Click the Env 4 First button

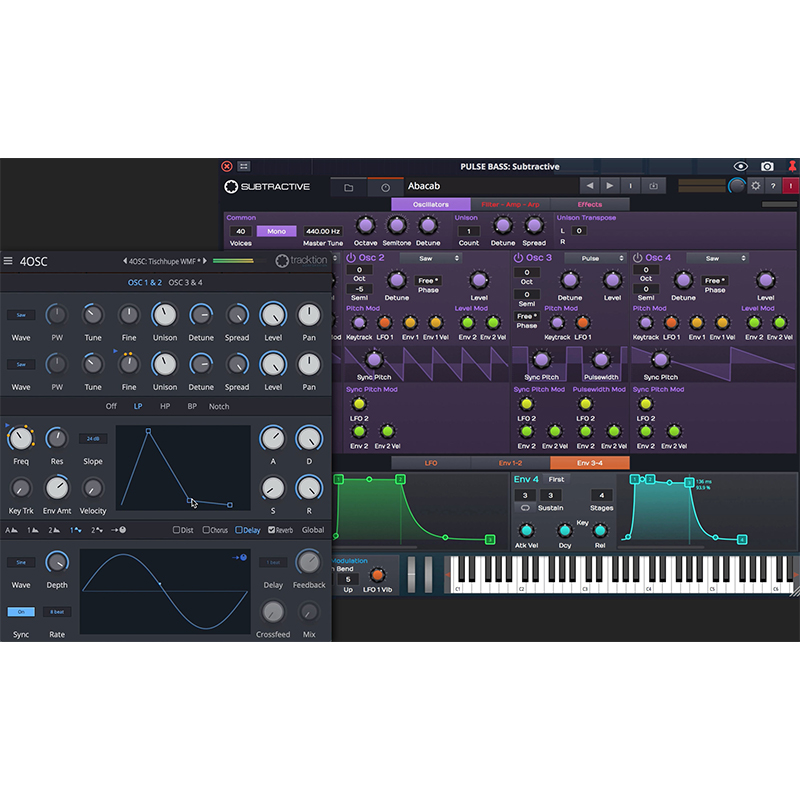[x=556, y=479]
